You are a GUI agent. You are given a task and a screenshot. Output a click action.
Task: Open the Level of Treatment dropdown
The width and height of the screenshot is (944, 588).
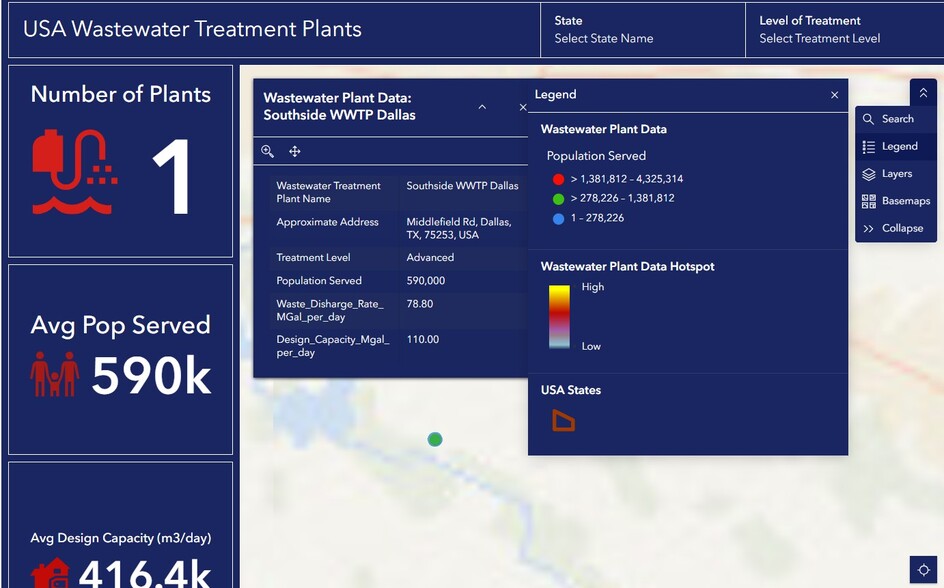coord(843,30)
